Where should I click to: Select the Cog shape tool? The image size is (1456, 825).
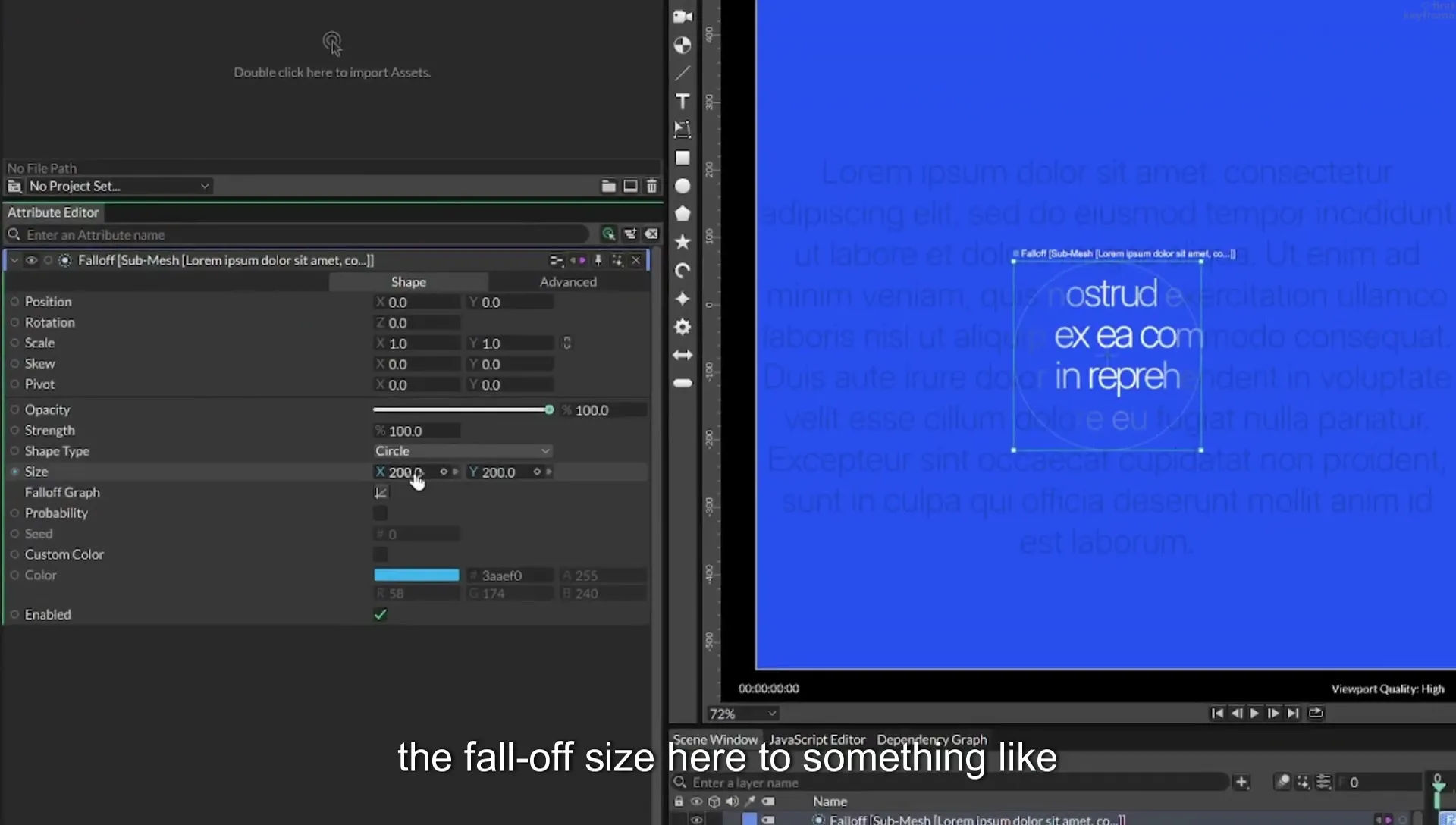[x=682, y=327]
